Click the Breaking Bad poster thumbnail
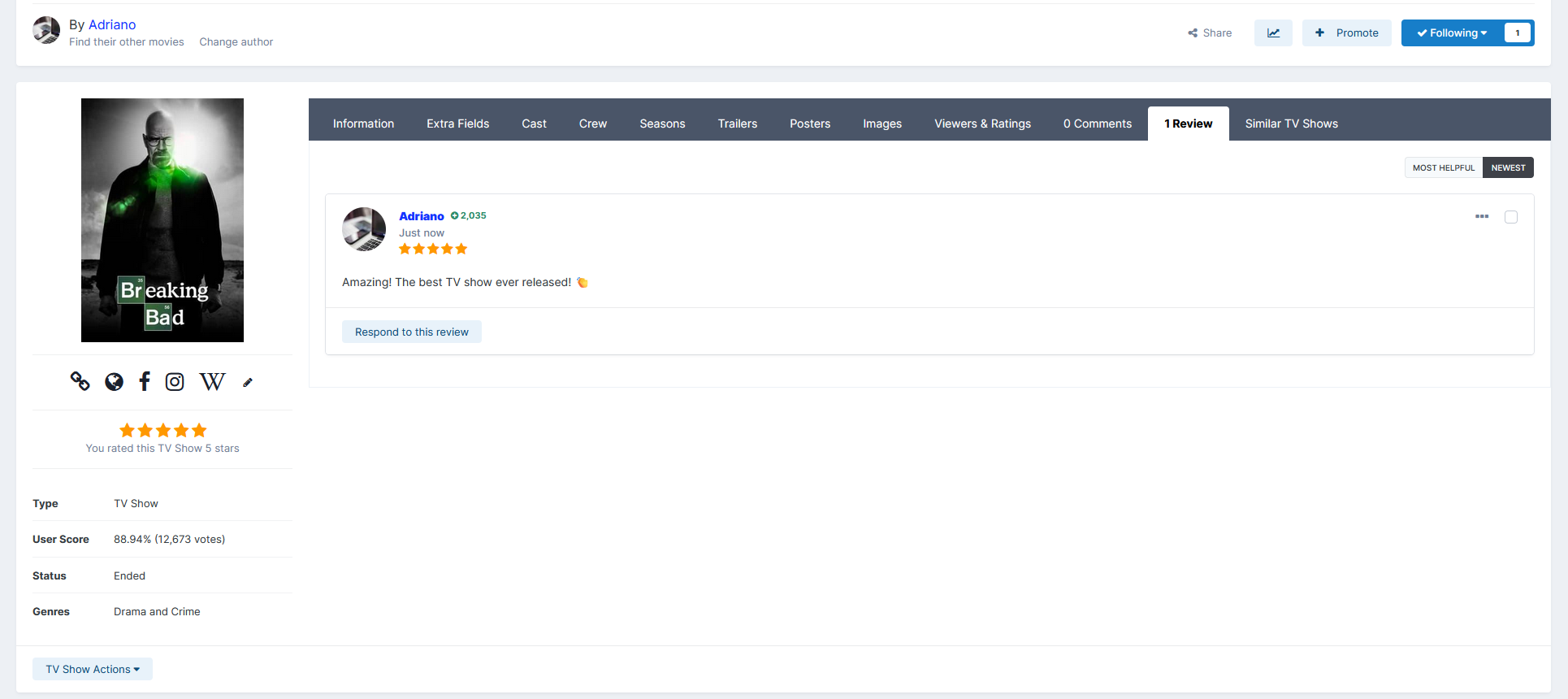The width and height of the screenshot is (1568, 699). click(162, 220)
